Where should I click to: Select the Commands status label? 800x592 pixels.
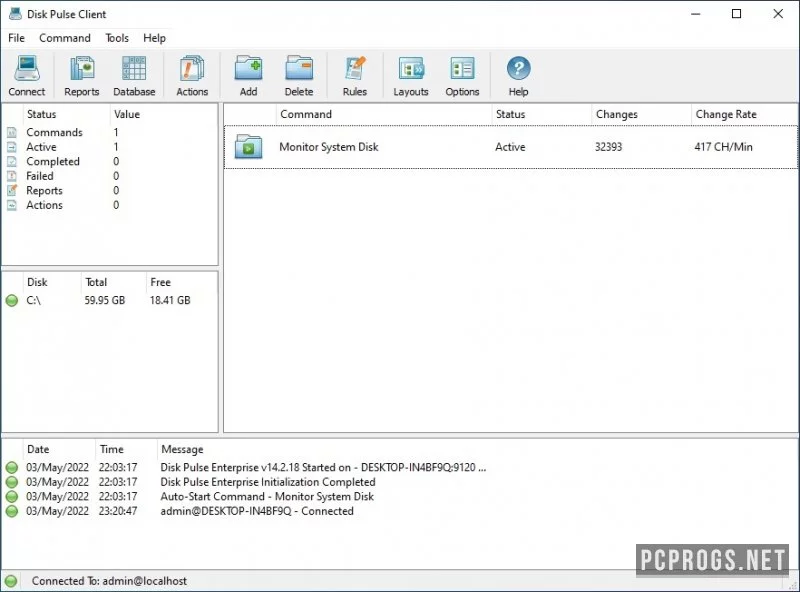55,132
